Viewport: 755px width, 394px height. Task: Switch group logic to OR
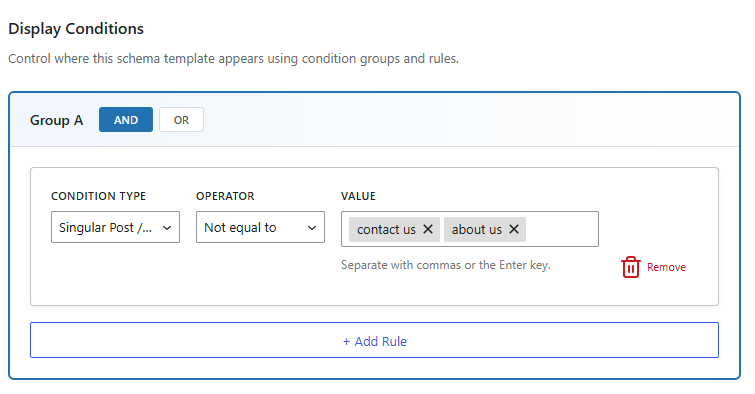[182, 119]
